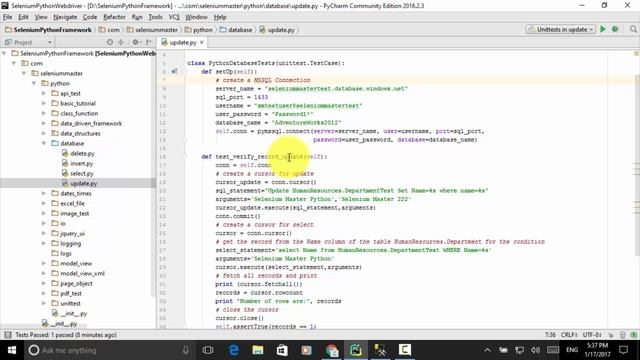This screenshot has width=640, height=360.
Task: Click PyCharm icon on the taskbar
Action: click(x=356, y=350)
